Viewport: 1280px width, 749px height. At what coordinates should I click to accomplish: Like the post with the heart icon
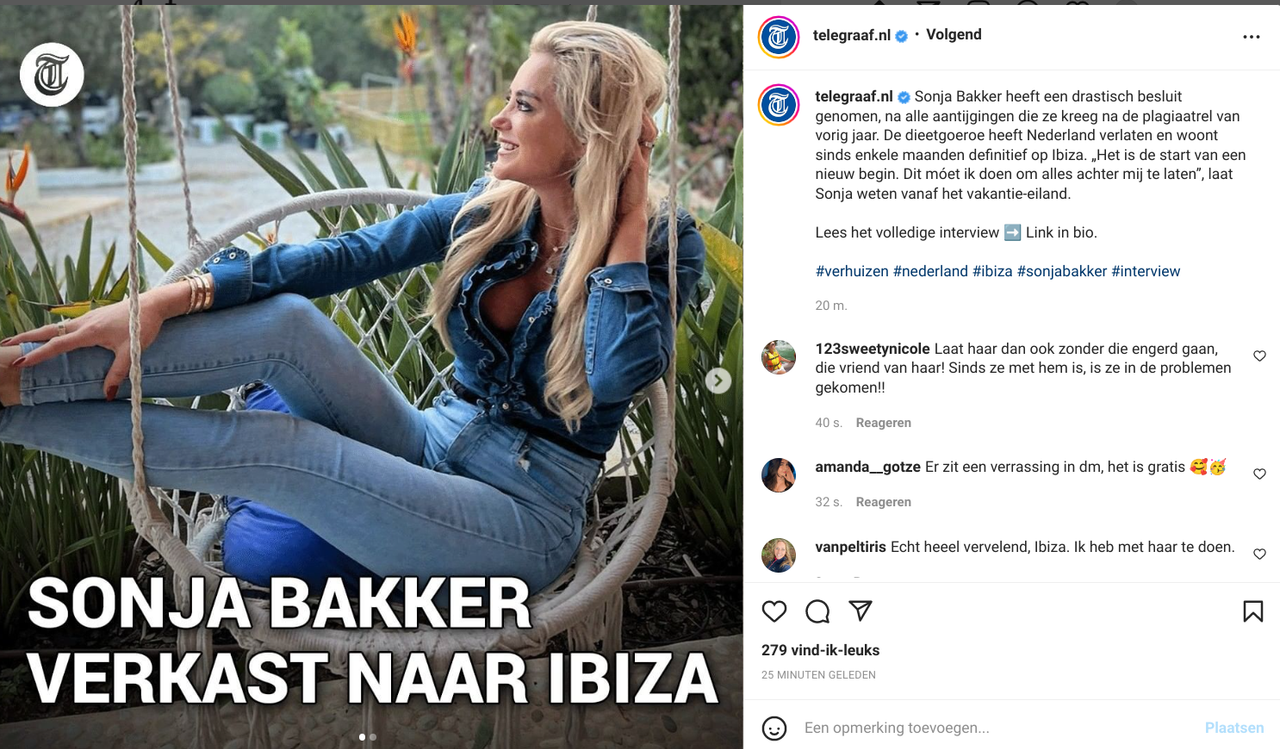click(x=774, y=611)
